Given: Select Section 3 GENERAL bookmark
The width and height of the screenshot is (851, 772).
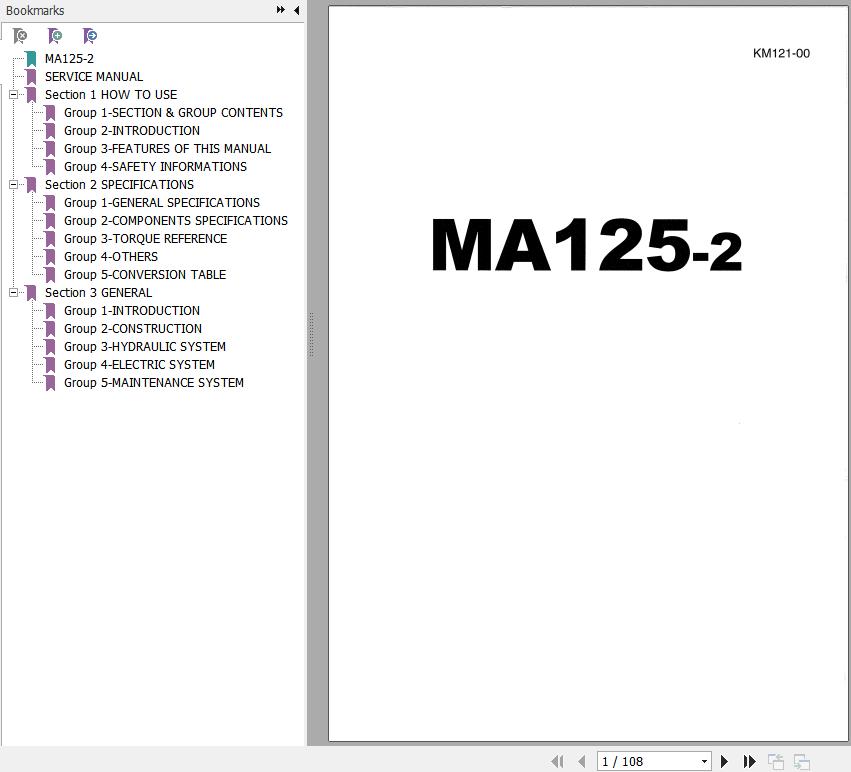Looking at the screenshot, I should (98, 293).
